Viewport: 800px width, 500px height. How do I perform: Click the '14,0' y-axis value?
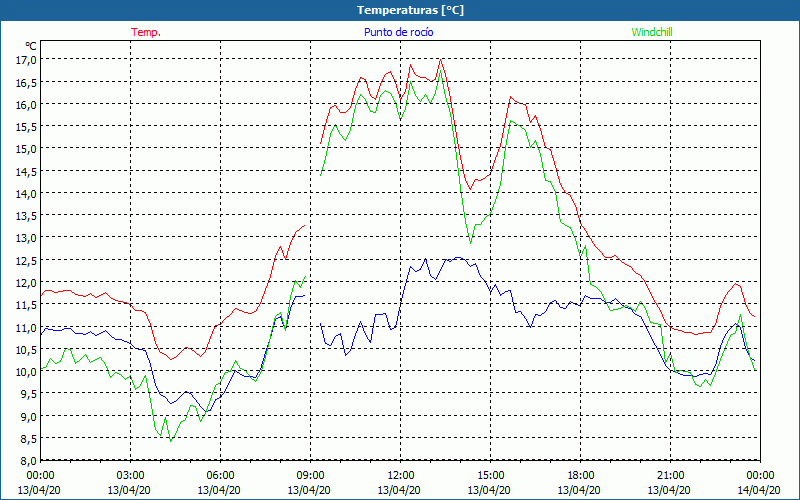click(27, 193)
